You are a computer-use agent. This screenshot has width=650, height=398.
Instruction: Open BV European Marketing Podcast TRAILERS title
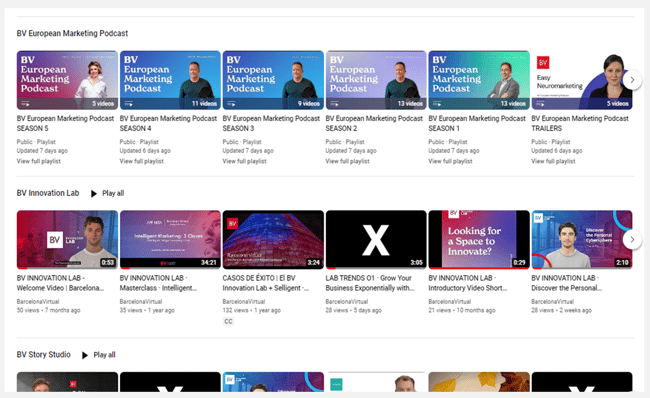click(x=580, y=124)
